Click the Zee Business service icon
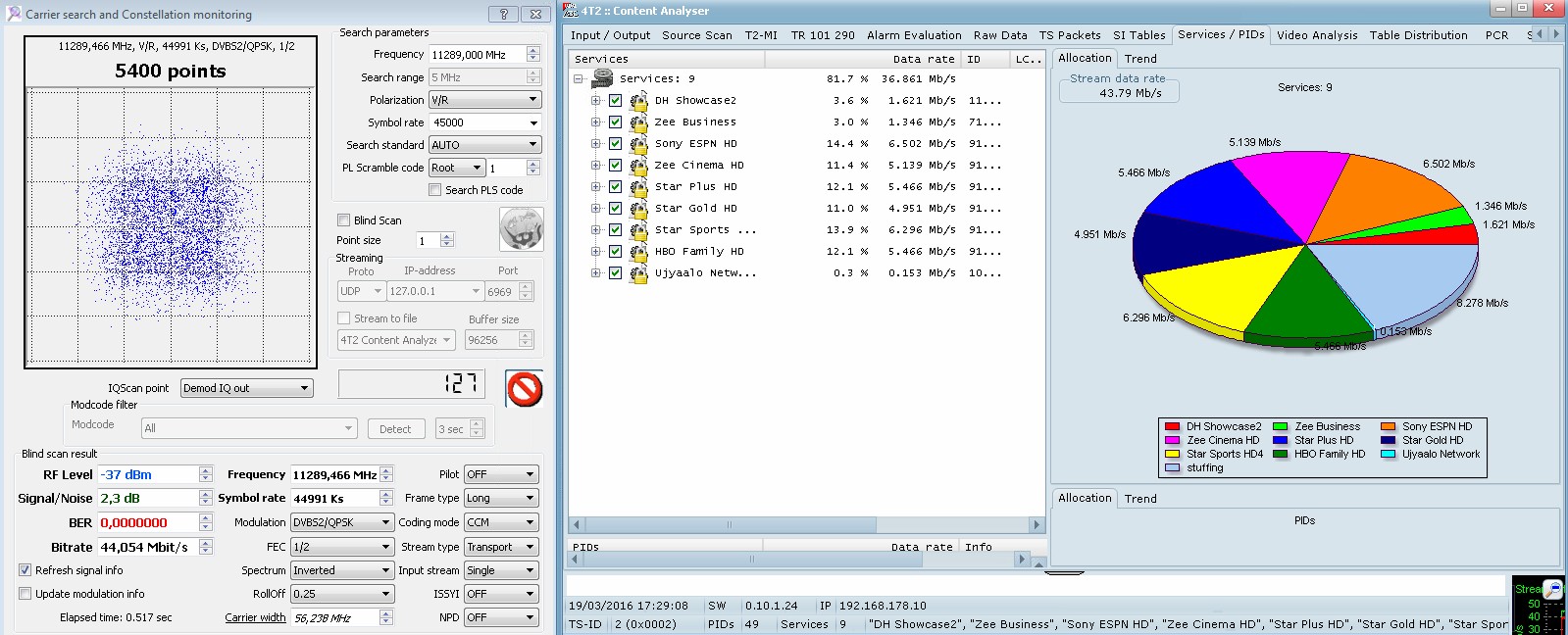Viewport: 1568px width, 635px height. [638, 122]
